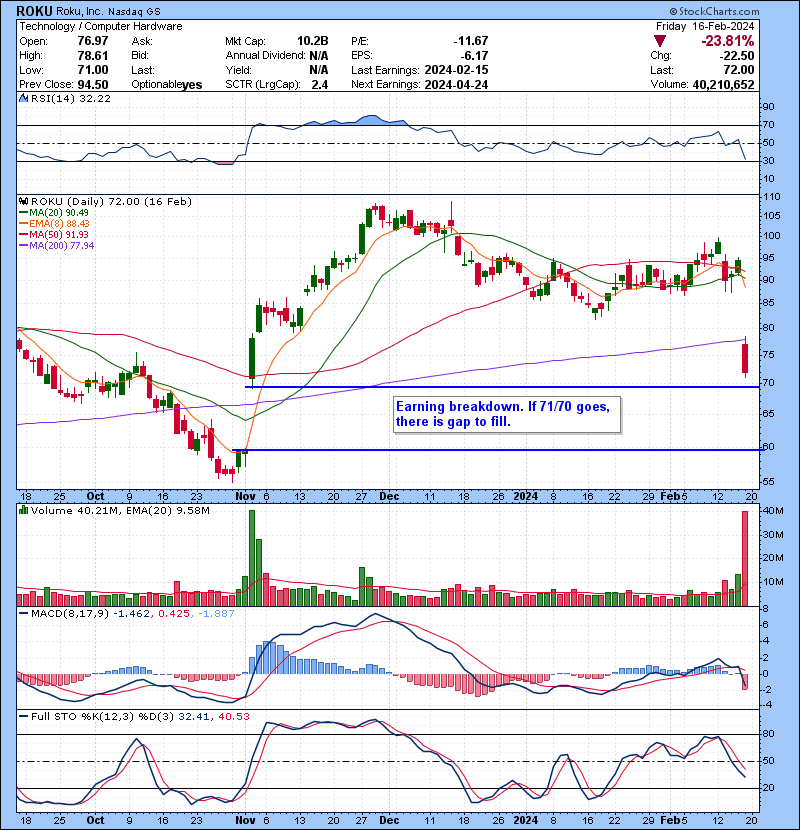Viewport: 800px width, 830px height.
Task: Click the Low value 71.00
Action: [x=93, y=70]
